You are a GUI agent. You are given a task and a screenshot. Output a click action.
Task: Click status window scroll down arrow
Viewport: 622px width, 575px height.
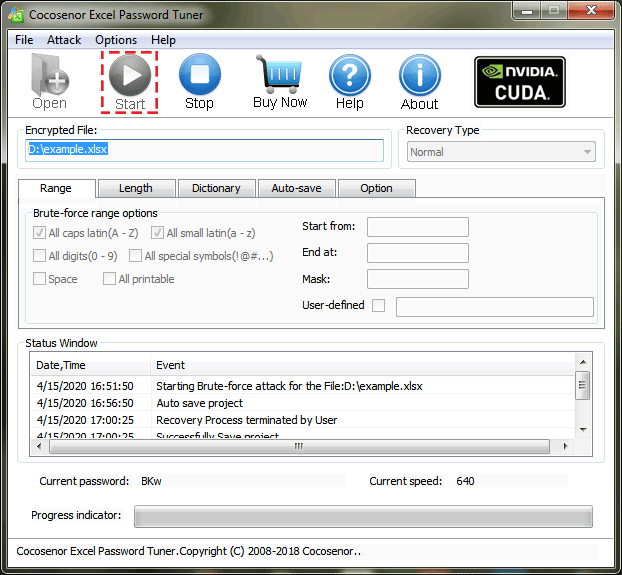coord(583,429)
